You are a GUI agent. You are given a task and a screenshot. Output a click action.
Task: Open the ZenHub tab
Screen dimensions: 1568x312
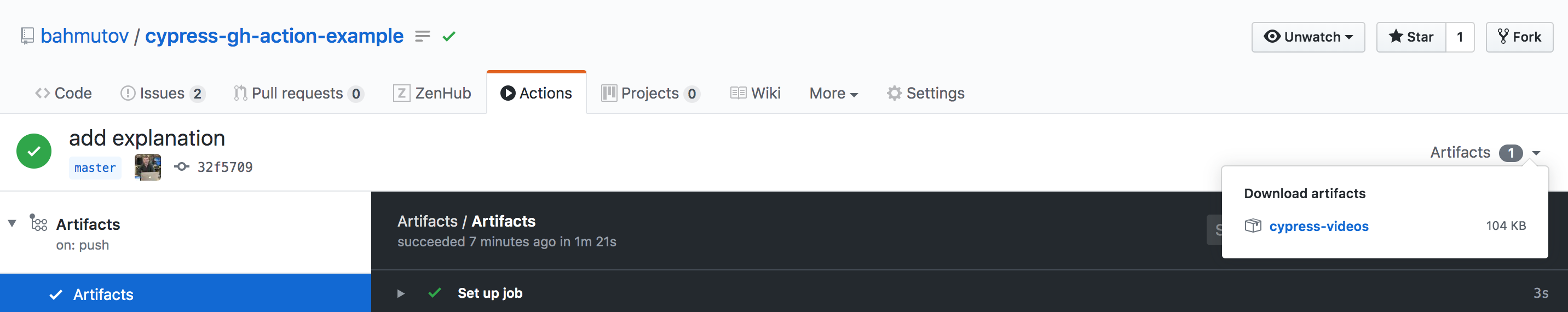432,93
